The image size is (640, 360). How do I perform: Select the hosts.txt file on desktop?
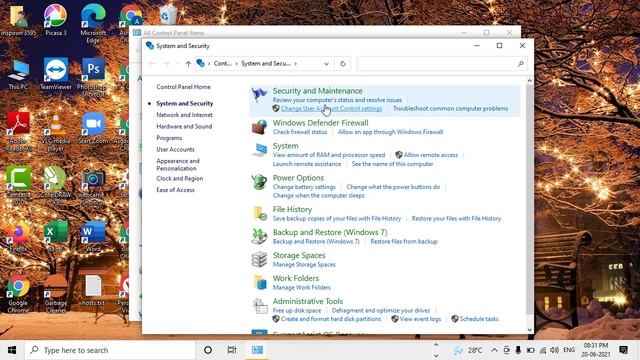[93, 290]
